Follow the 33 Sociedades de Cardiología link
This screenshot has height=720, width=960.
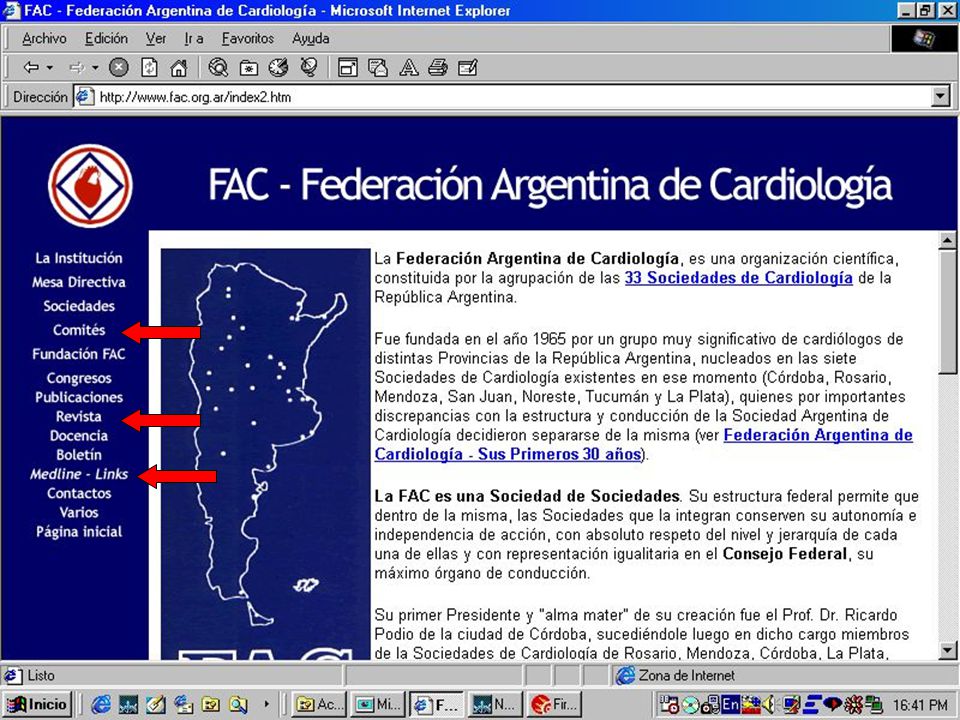coord(738,278)
